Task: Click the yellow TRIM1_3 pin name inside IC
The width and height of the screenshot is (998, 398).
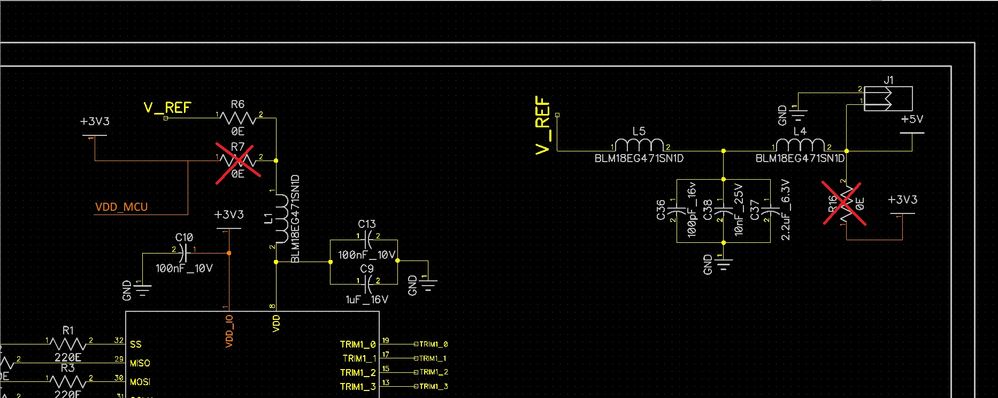Action: tap(358, 387)
